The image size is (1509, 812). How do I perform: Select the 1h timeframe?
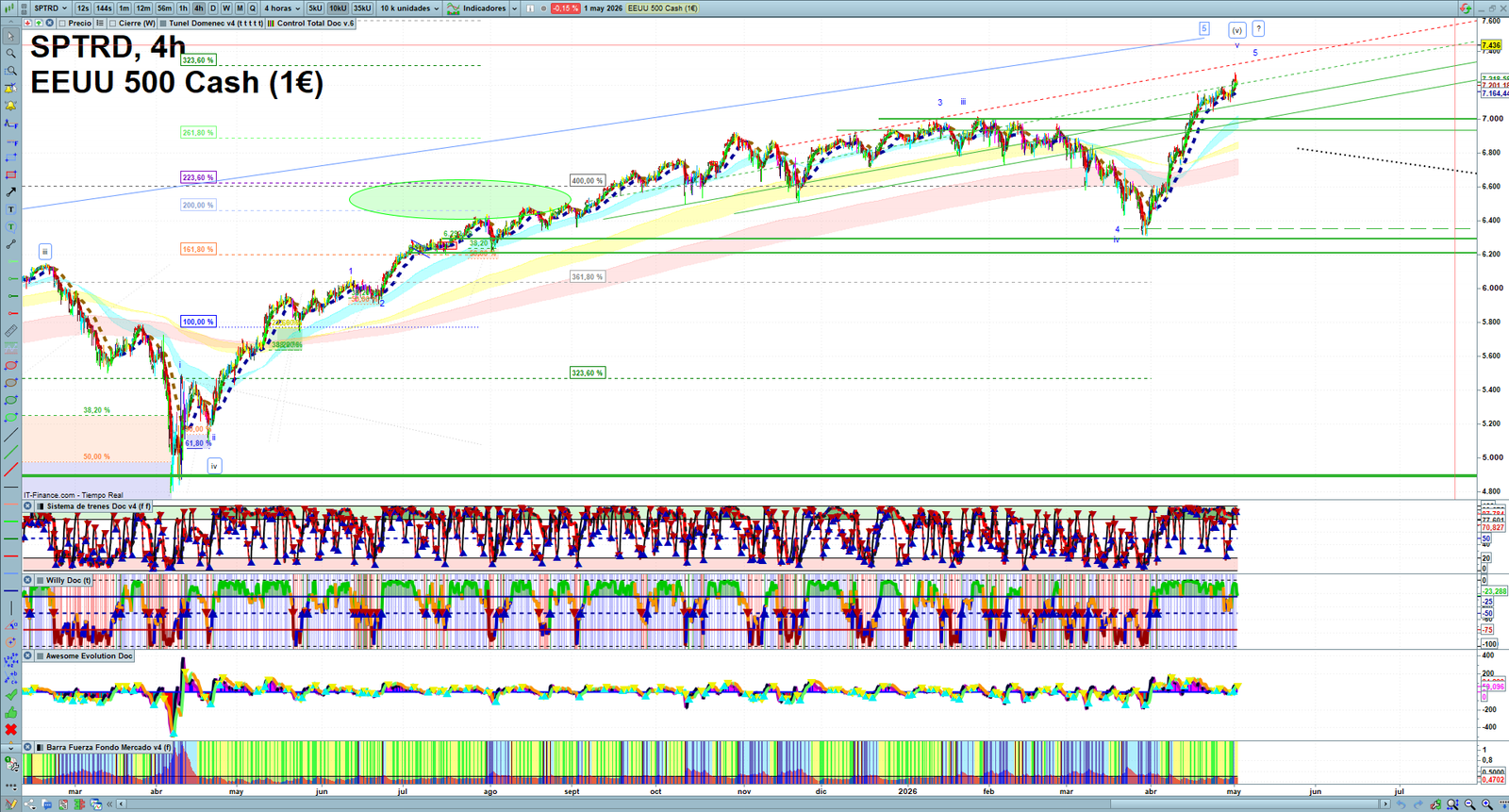[183, 8]
